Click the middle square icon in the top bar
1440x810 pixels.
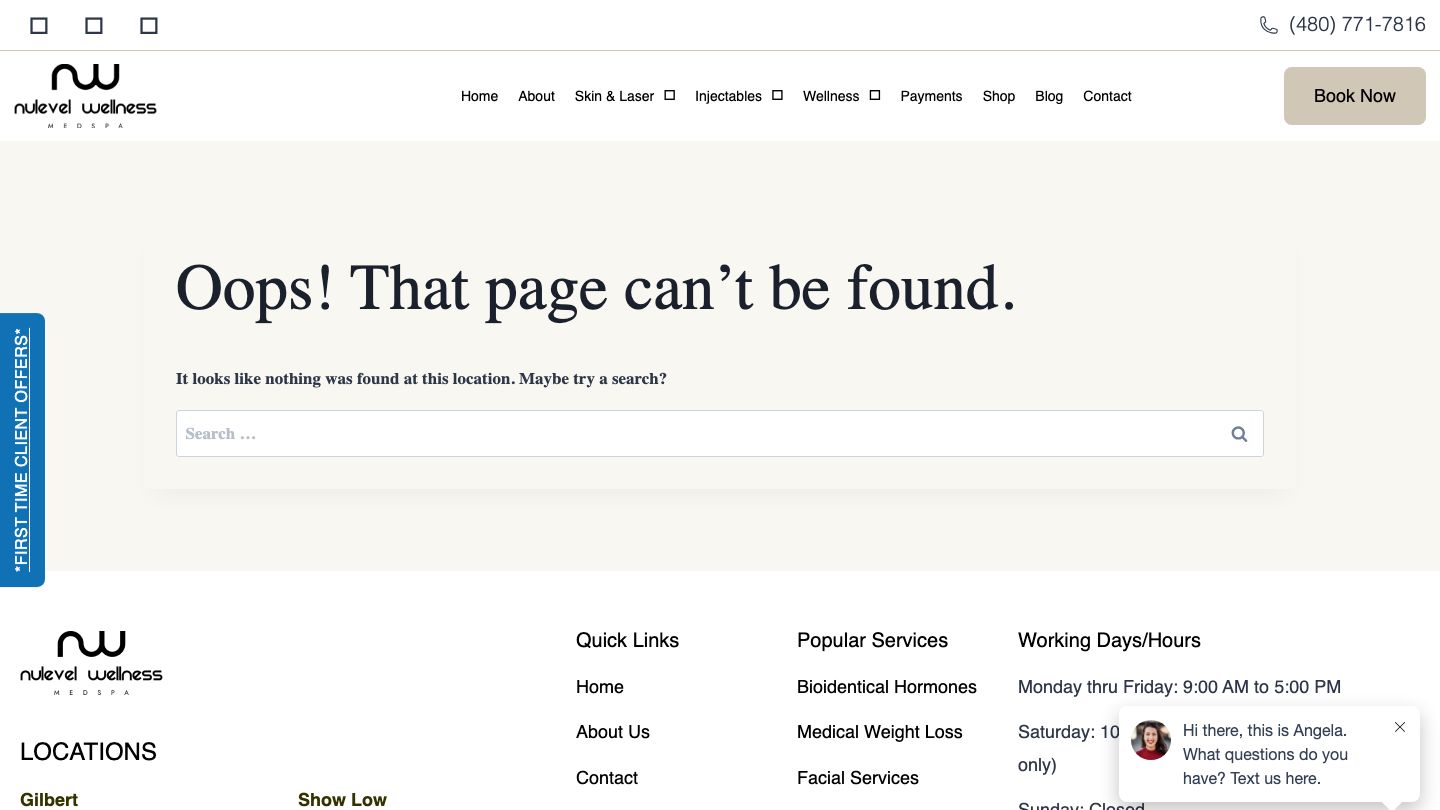pos(94,25)
